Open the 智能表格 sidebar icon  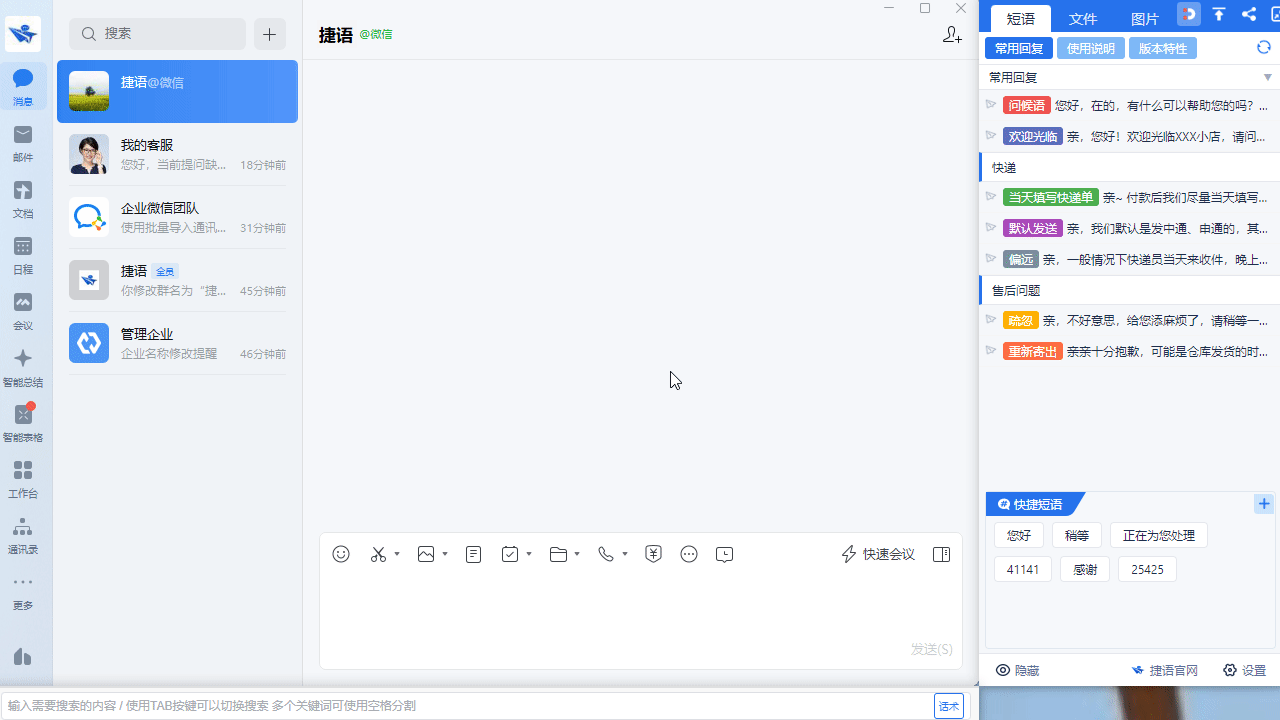click(23, 422)
